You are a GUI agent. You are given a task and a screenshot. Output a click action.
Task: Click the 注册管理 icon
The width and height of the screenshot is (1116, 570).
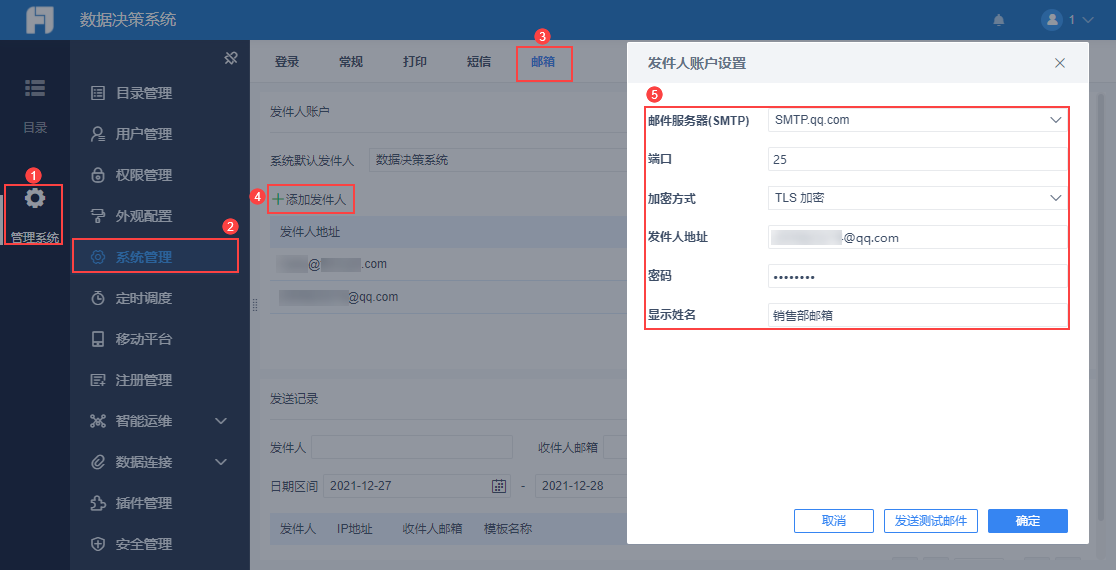tap(98, 380)
